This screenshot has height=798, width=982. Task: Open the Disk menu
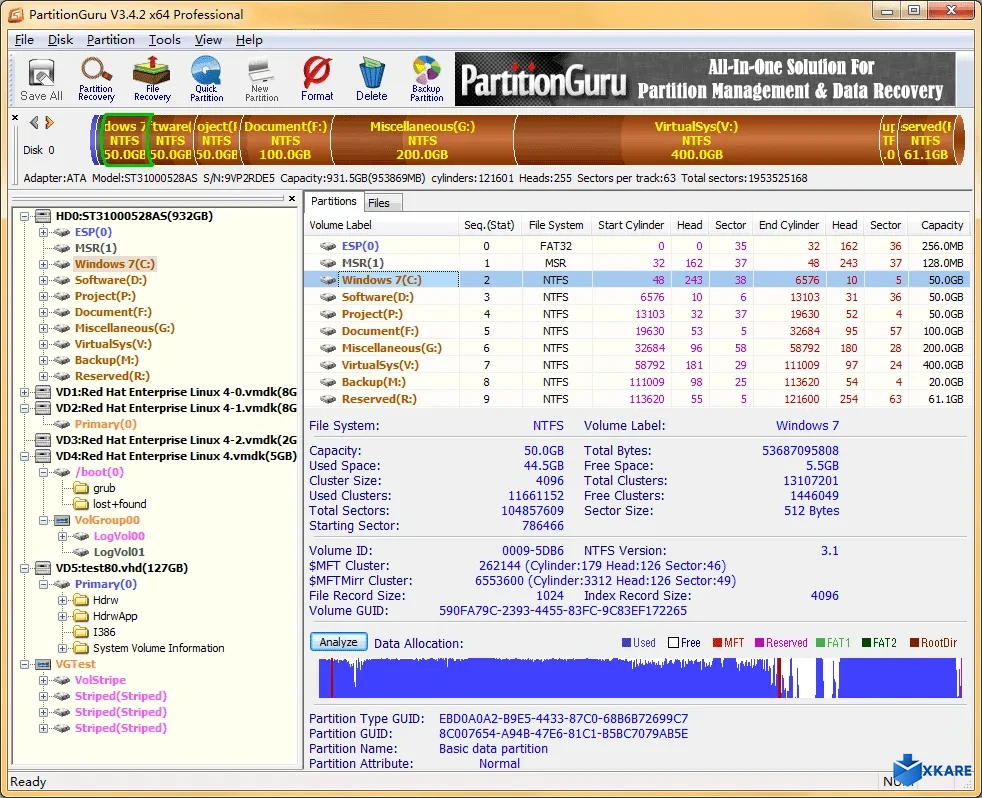click(x=60, y=40)
